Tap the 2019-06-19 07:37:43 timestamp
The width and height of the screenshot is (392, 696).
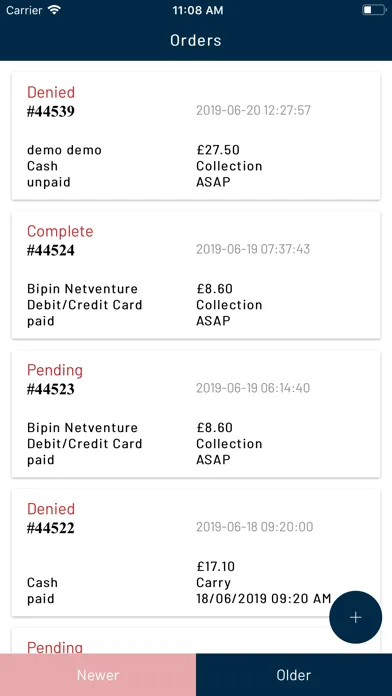(x=253, y=249)
